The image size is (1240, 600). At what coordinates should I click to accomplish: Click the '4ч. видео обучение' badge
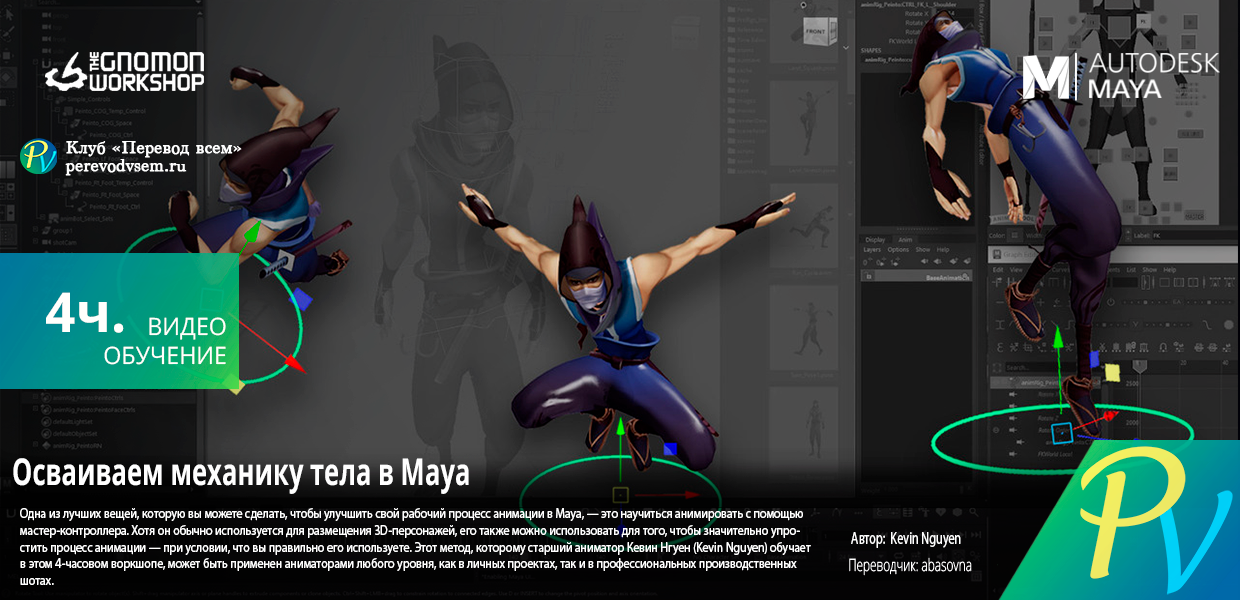(x=120, y=320)
